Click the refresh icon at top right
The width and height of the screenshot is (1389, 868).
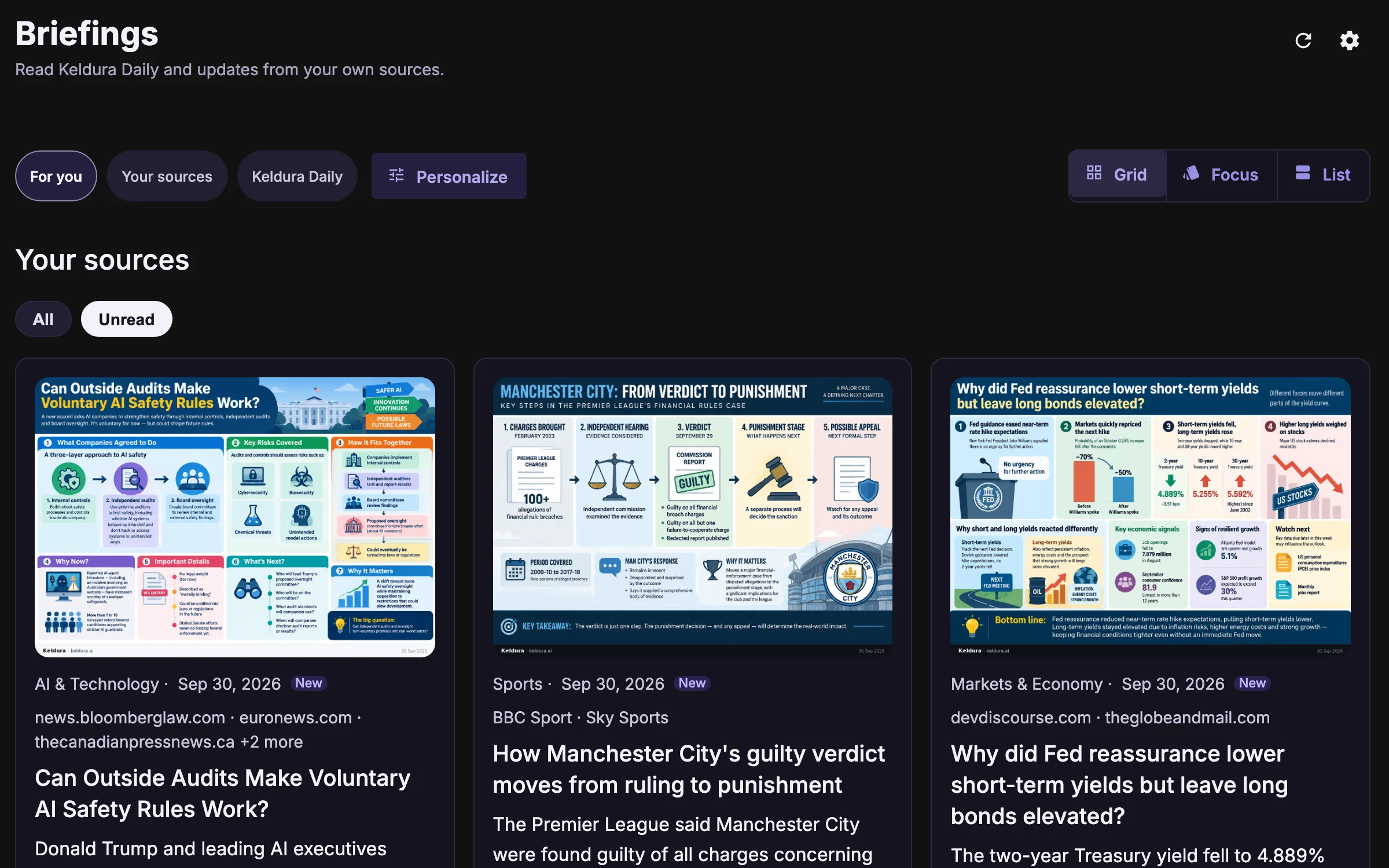click(x=1303, y=41)
